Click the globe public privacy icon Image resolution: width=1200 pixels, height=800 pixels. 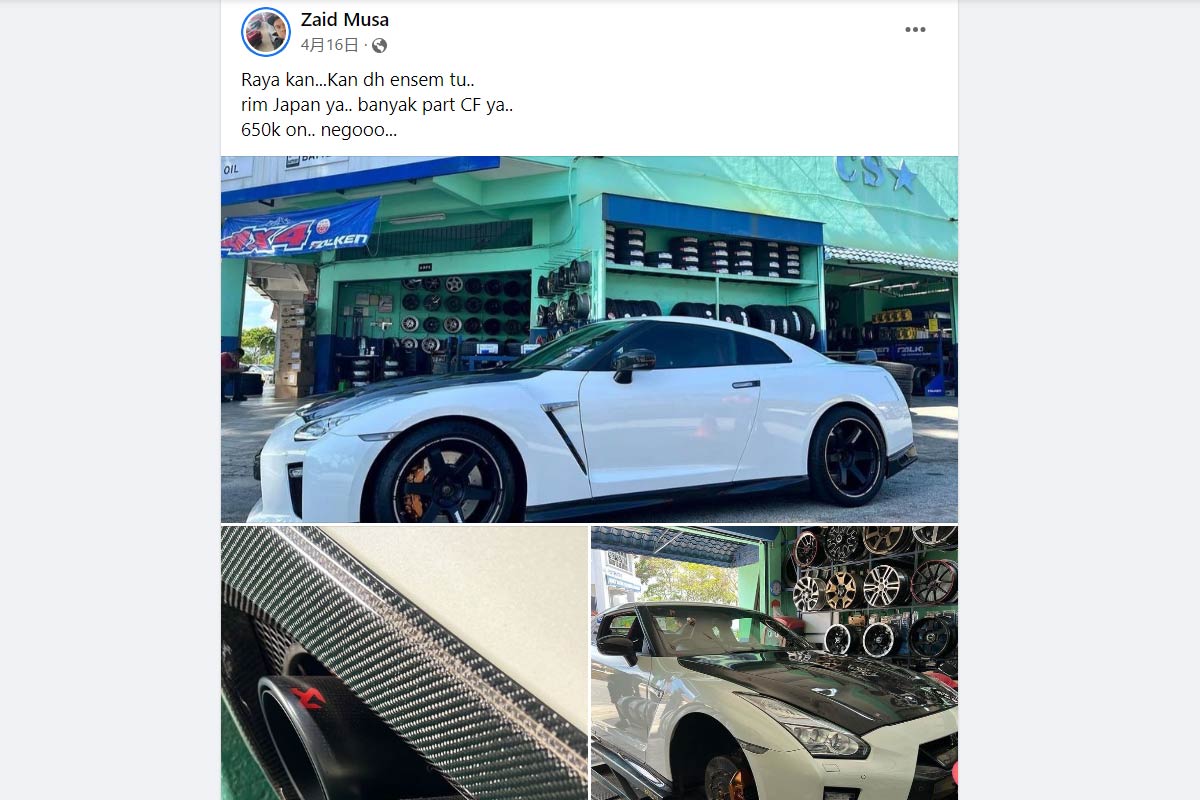[x=379, y=45]
